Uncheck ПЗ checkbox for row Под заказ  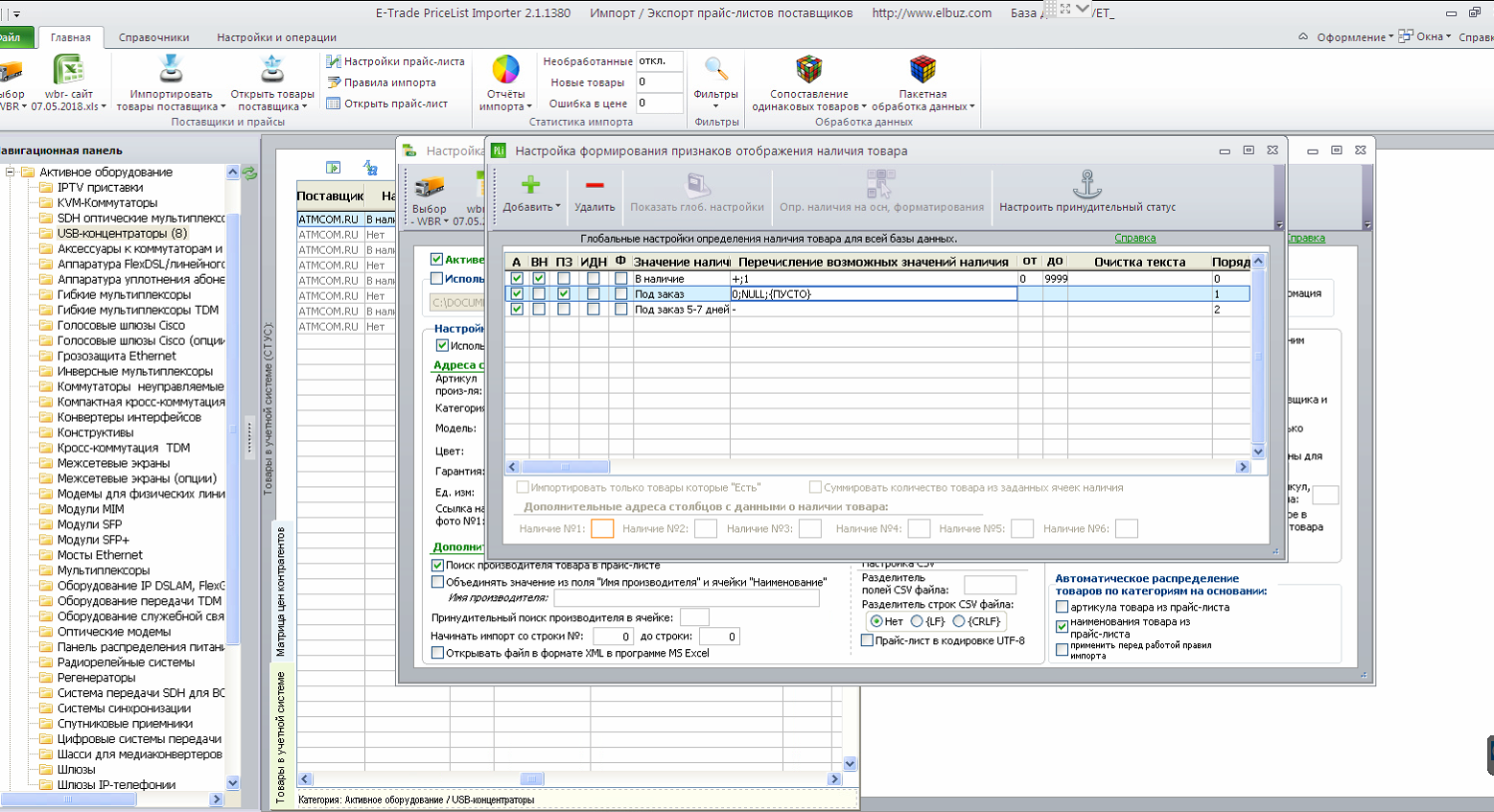pos(564,294)
